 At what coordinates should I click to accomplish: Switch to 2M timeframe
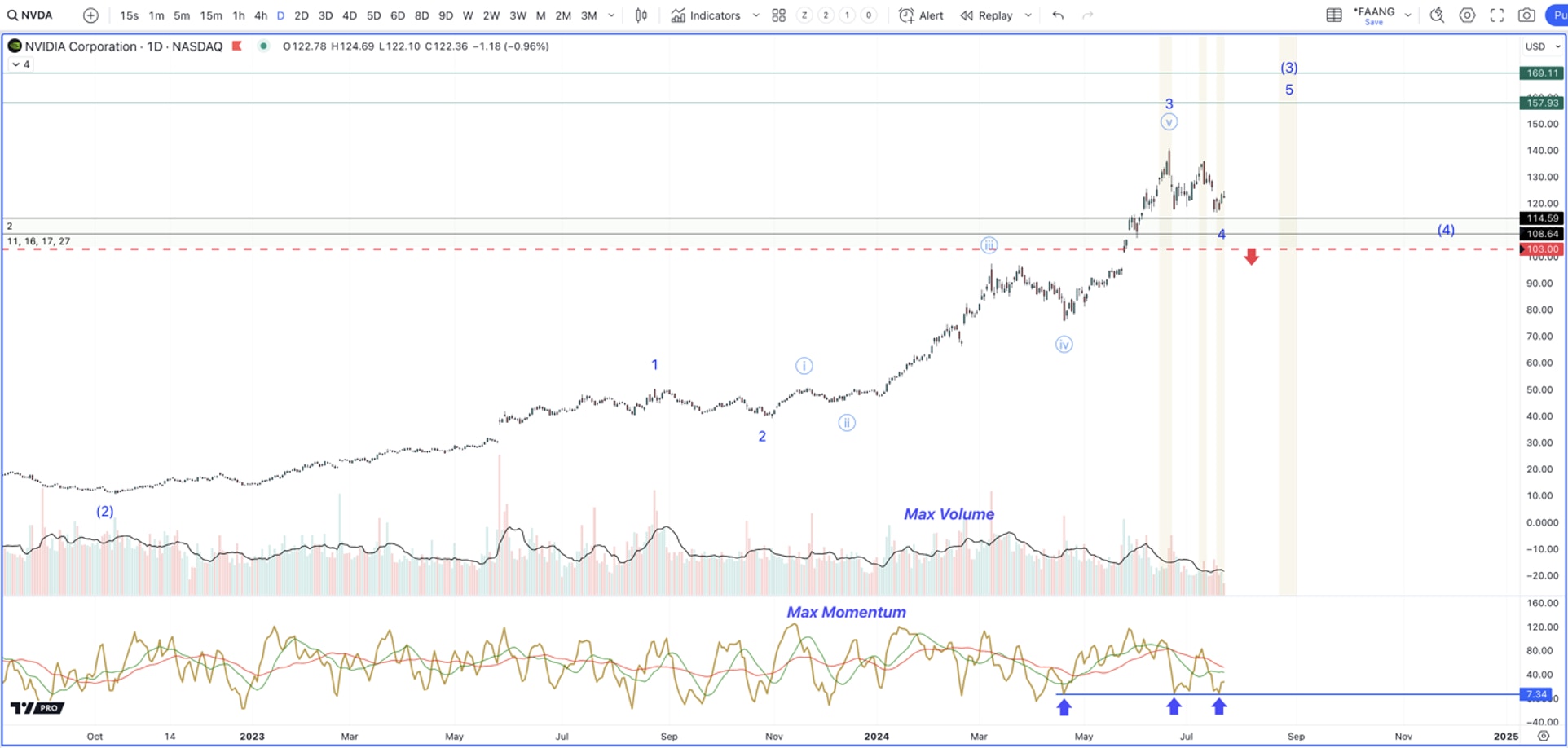(563, 15)
